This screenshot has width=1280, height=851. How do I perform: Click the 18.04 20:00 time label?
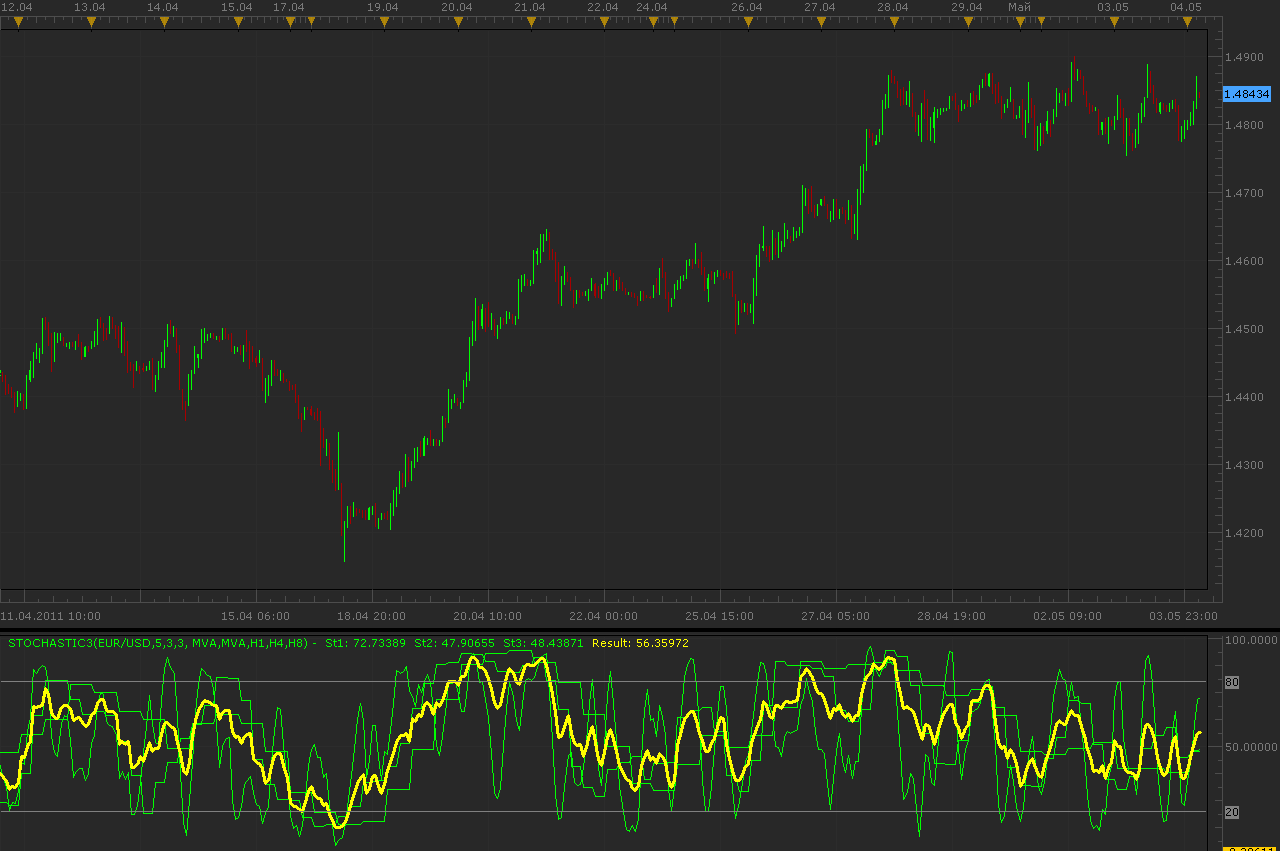[371, 616]
